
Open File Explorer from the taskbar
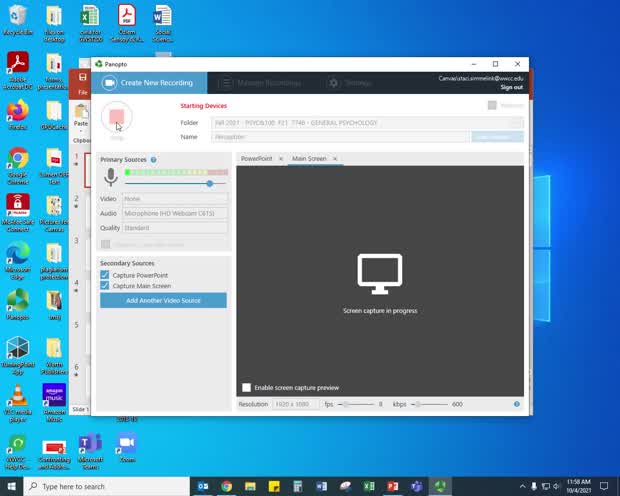pyautogui.click(x=250, y=486)
